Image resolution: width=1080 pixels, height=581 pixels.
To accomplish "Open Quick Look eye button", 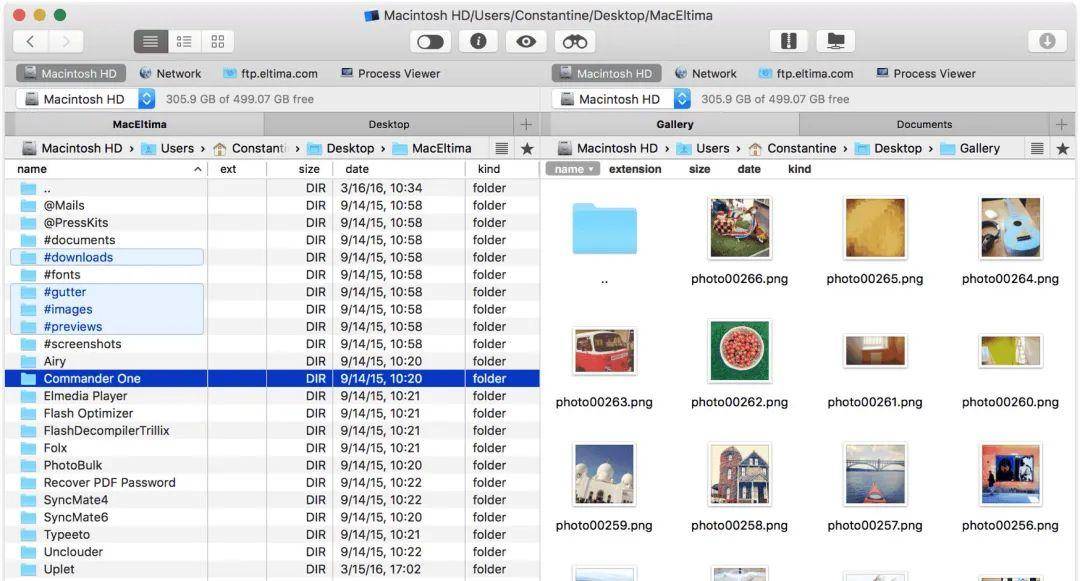I will (526, 41).
